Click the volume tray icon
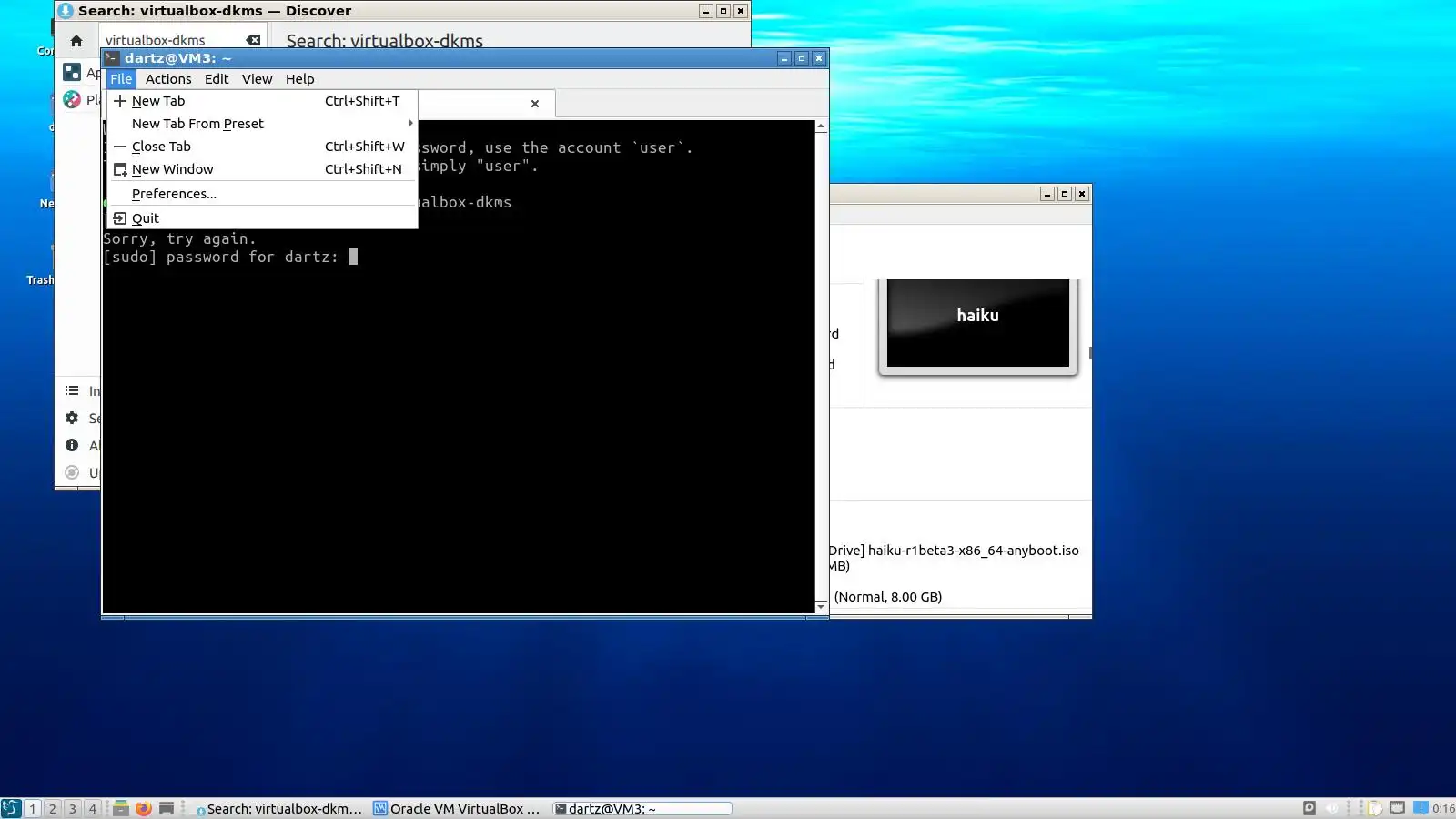 pyautogui.click(x=1332, y=808)
